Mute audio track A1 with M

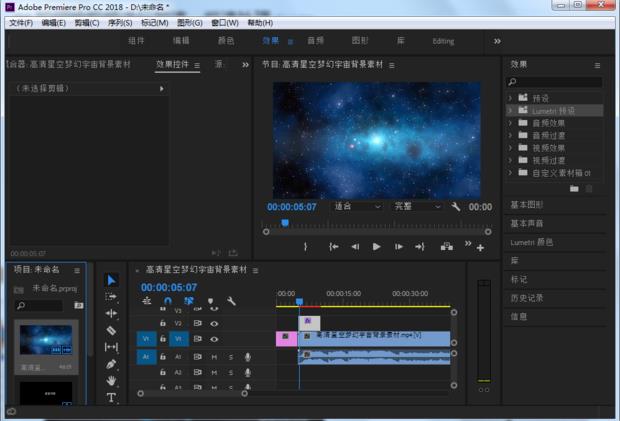(214, 356)
